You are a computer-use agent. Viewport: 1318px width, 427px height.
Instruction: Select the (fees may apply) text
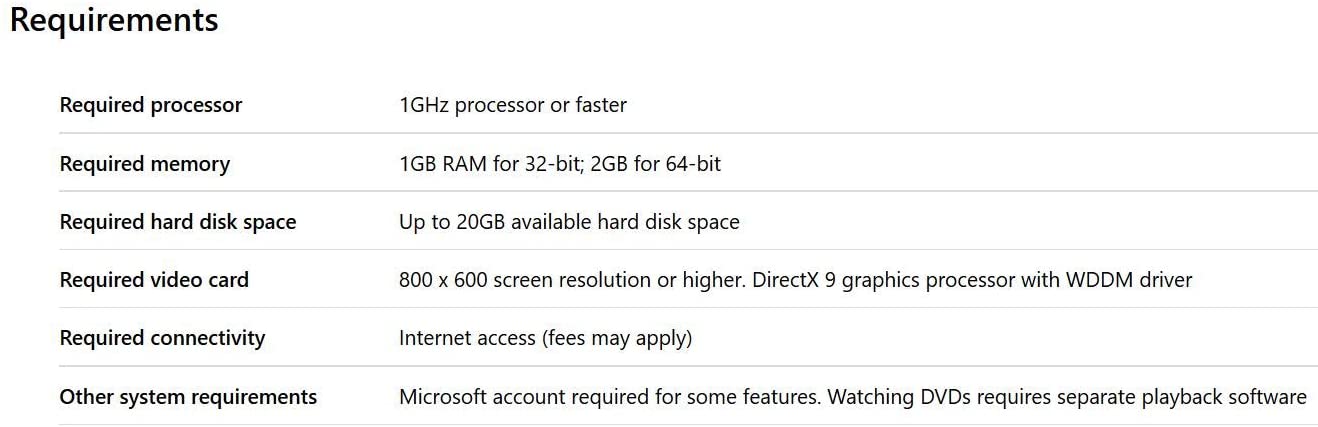617,338
